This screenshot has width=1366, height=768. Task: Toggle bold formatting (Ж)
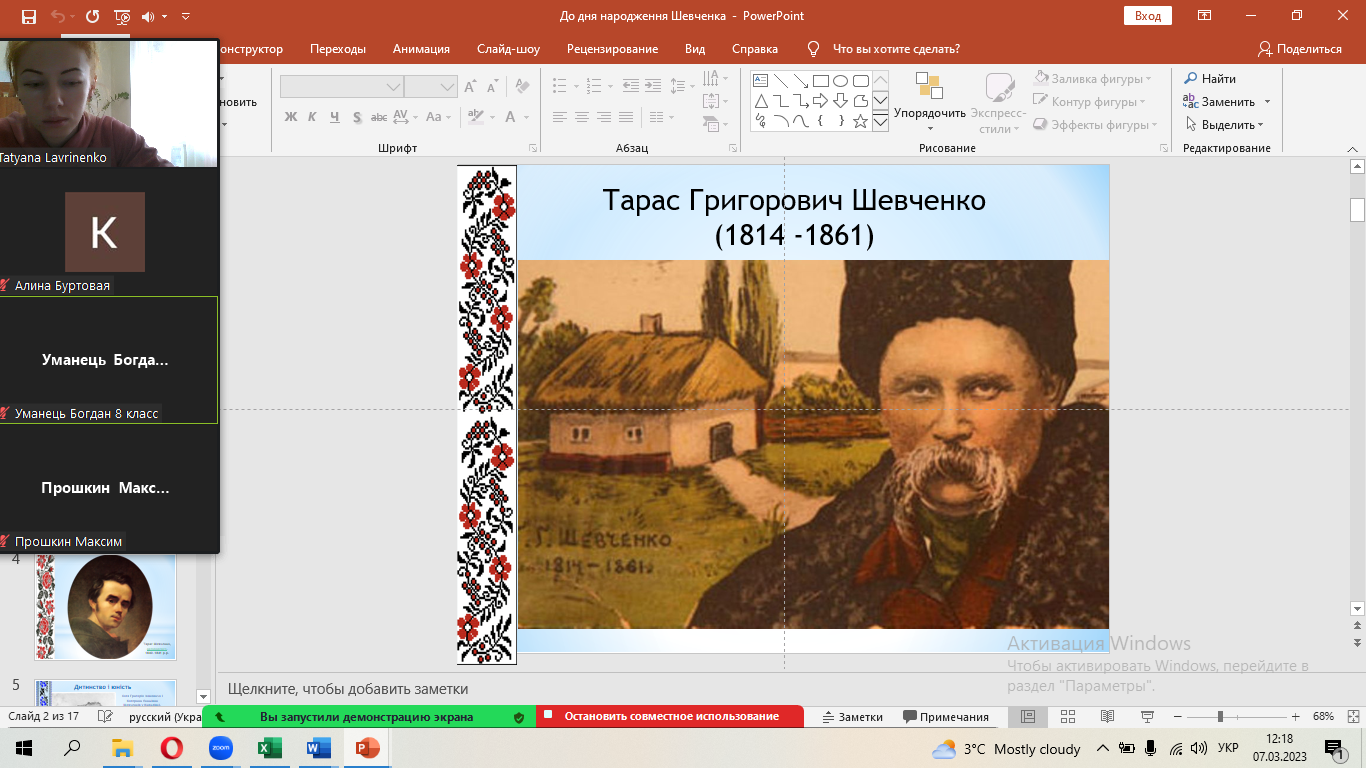(x=291, y=117)
